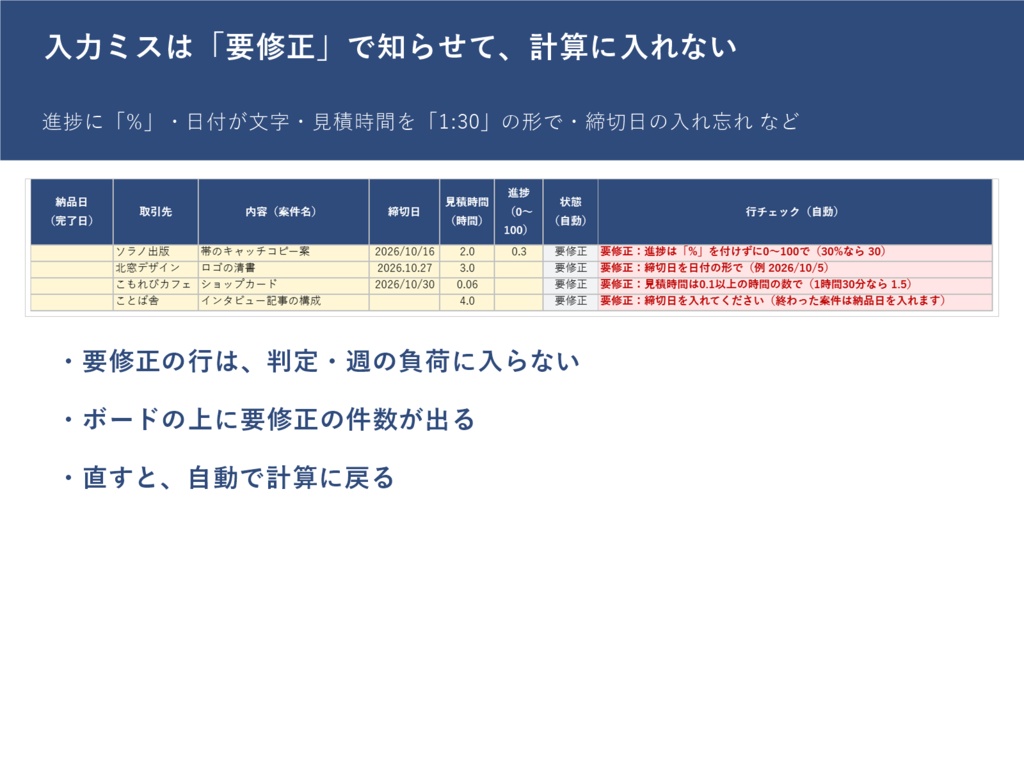Click the ロゴの清書 cell
The width and height of the screenshot is (1024, 768).
tap(283, 268)
